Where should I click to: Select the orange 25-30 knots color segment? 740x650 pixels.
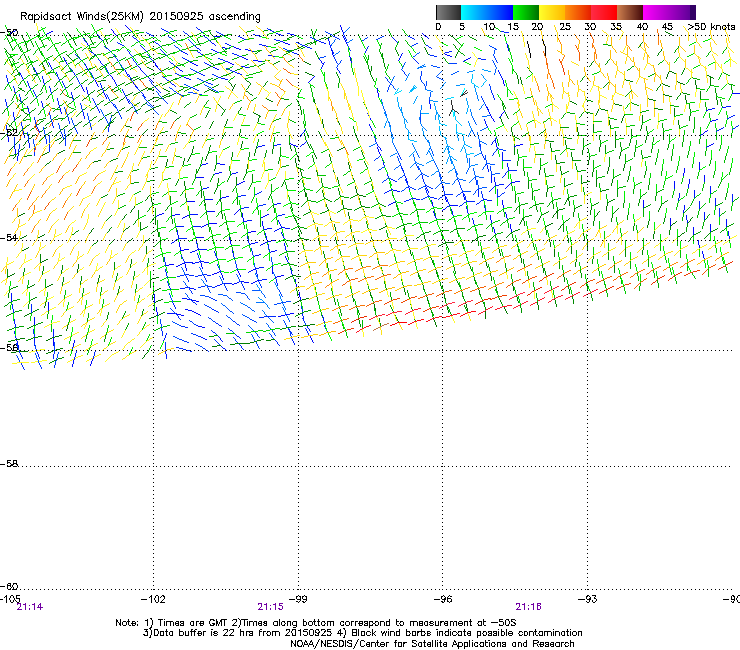tap(578, 12)
